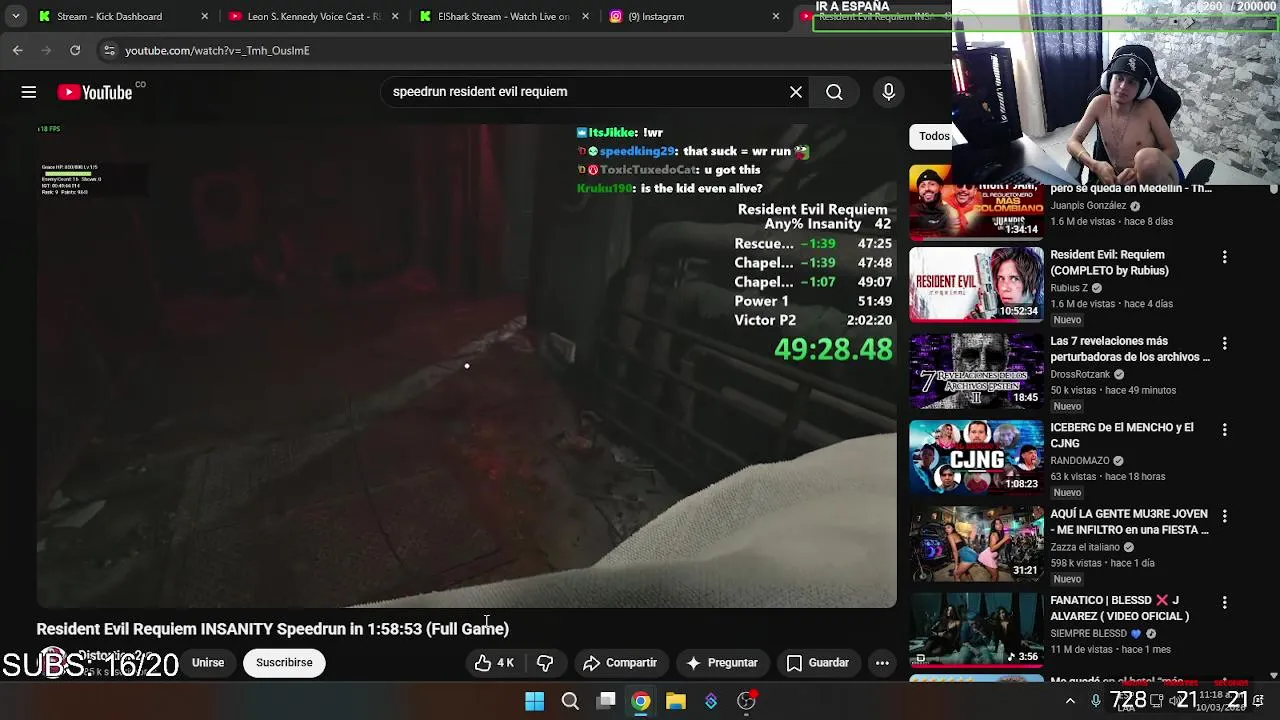1280x720 pixels.
Task: Open Windows taskbar search
Action: point(570,701)
